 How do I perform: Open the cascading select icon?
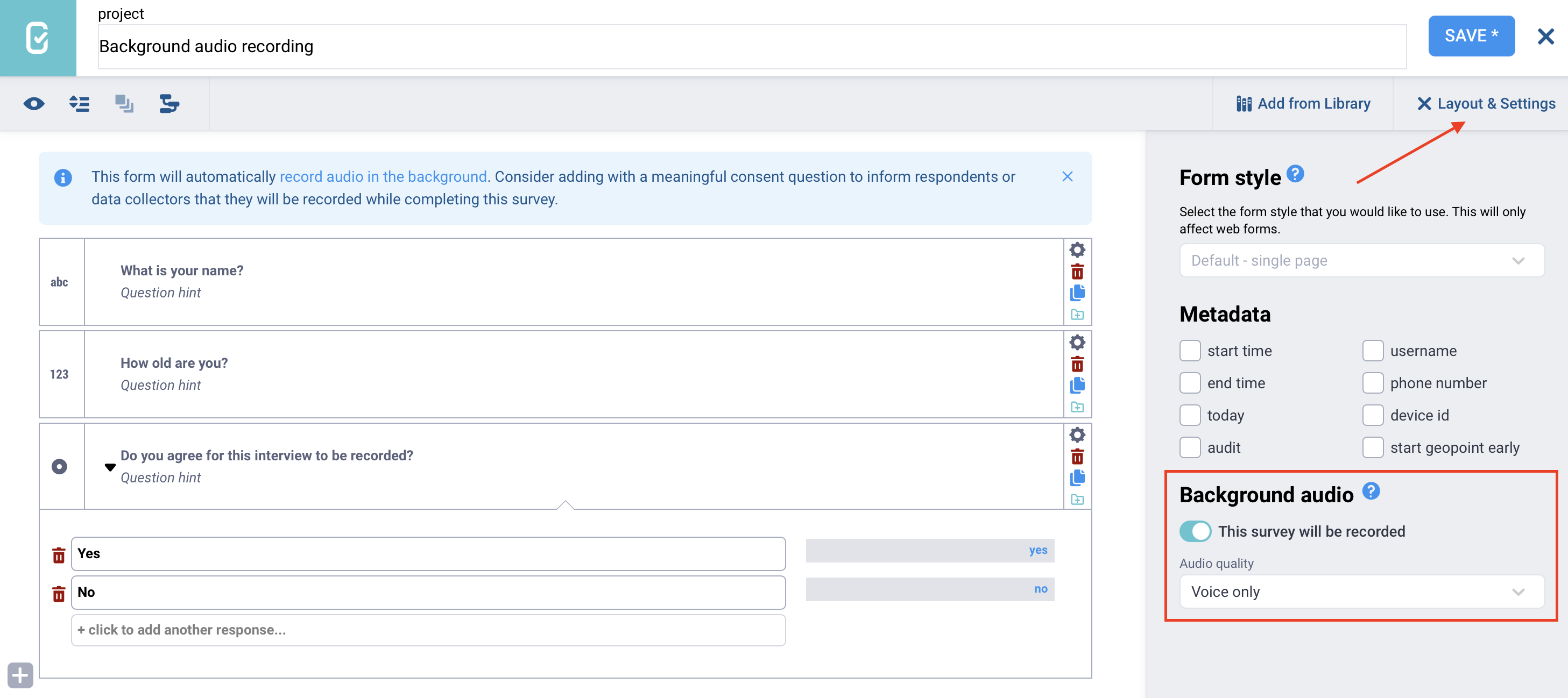point(169,104)
